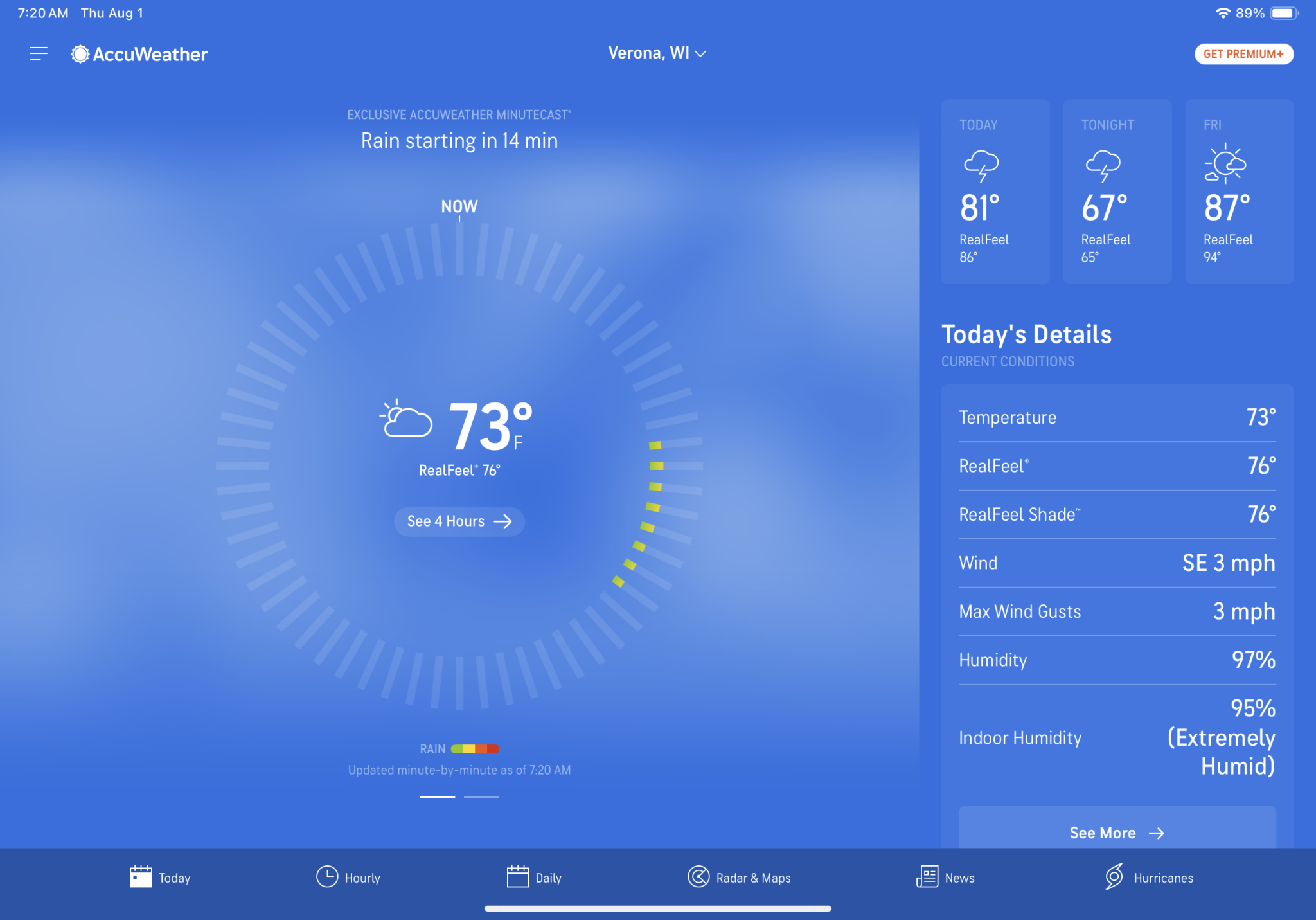Open the FRI 87° forecast card

coord(1240,192)
